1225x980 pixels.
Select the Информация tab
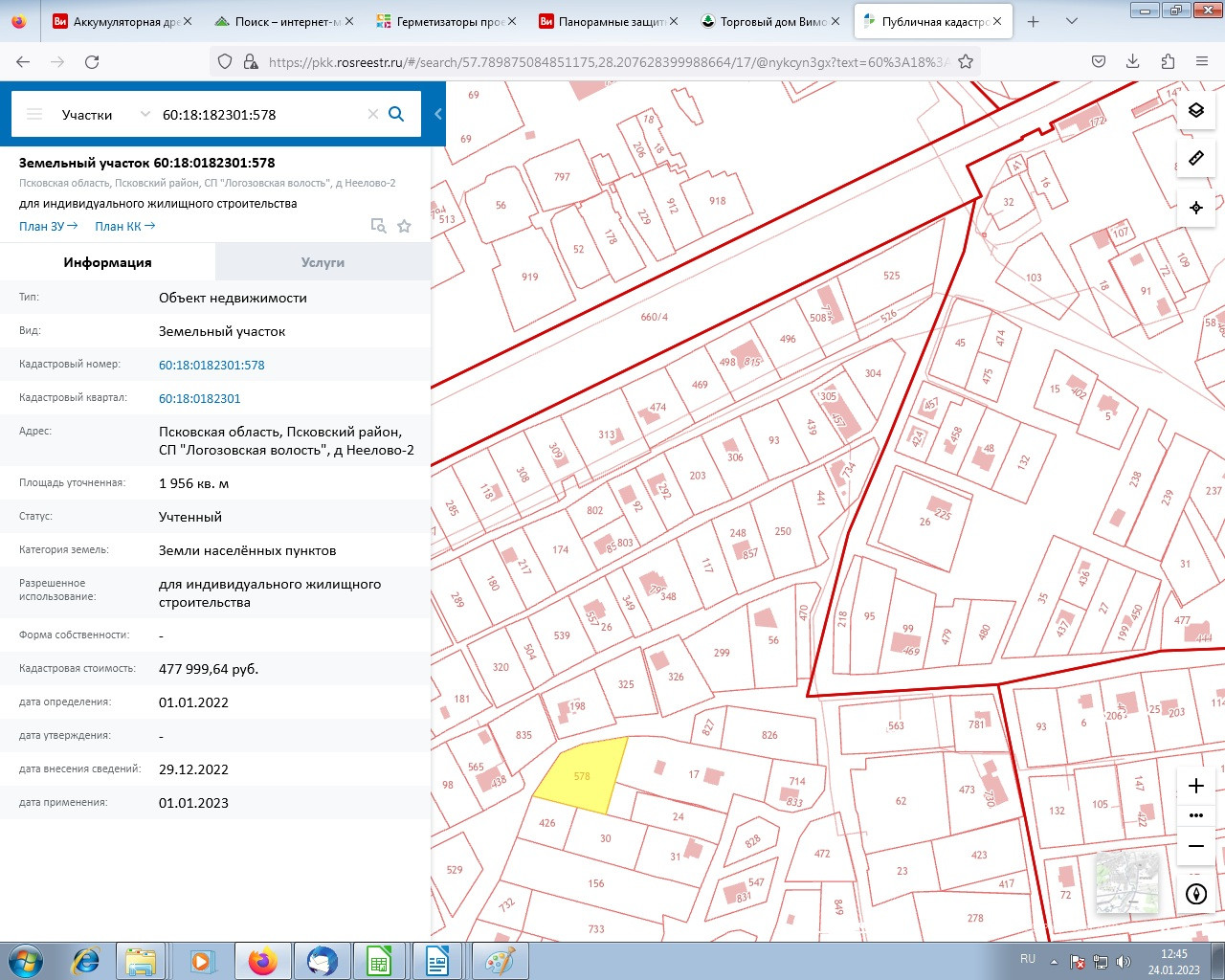[107, 262]
